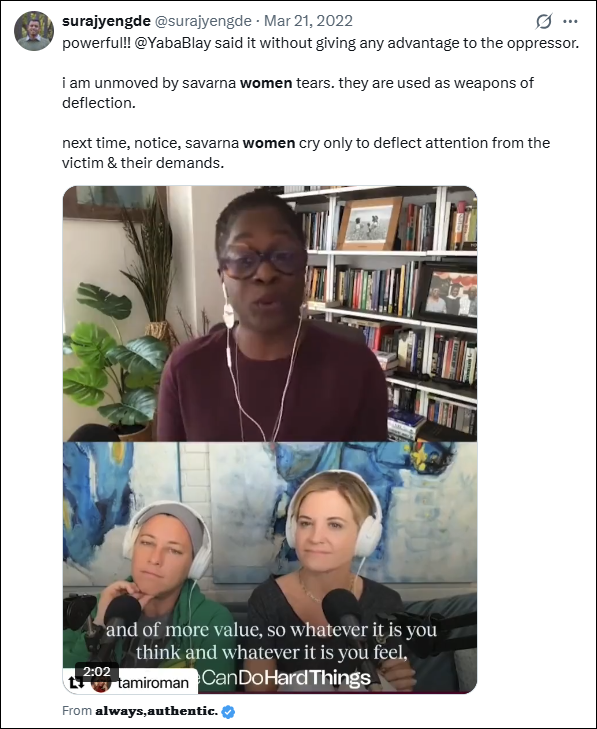Click the tamiroman username label
The image size is (597, 729).
[x=153, y=683]
